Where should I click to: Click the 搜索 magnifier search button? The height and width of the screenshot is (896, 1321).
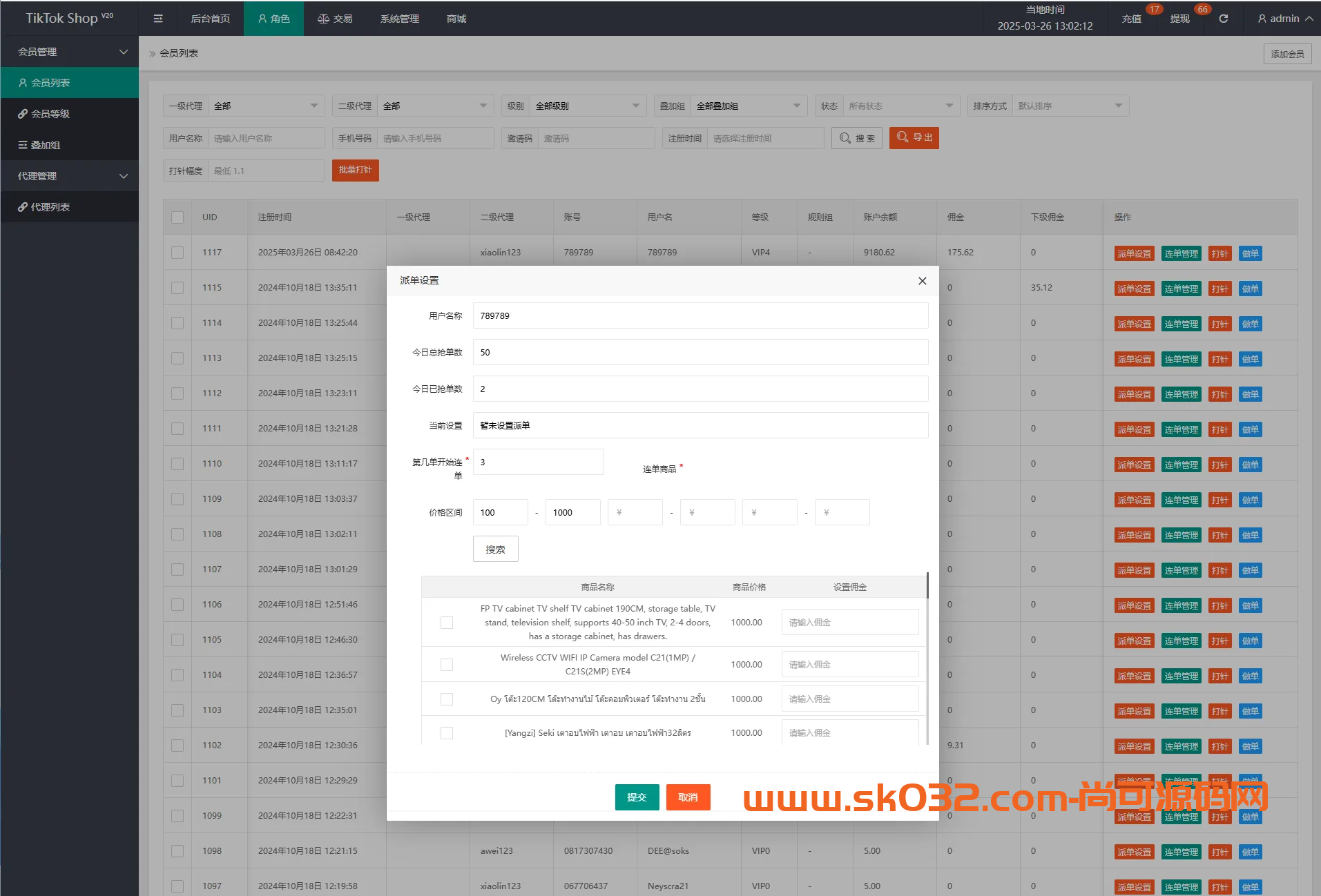tap(856, 137)
